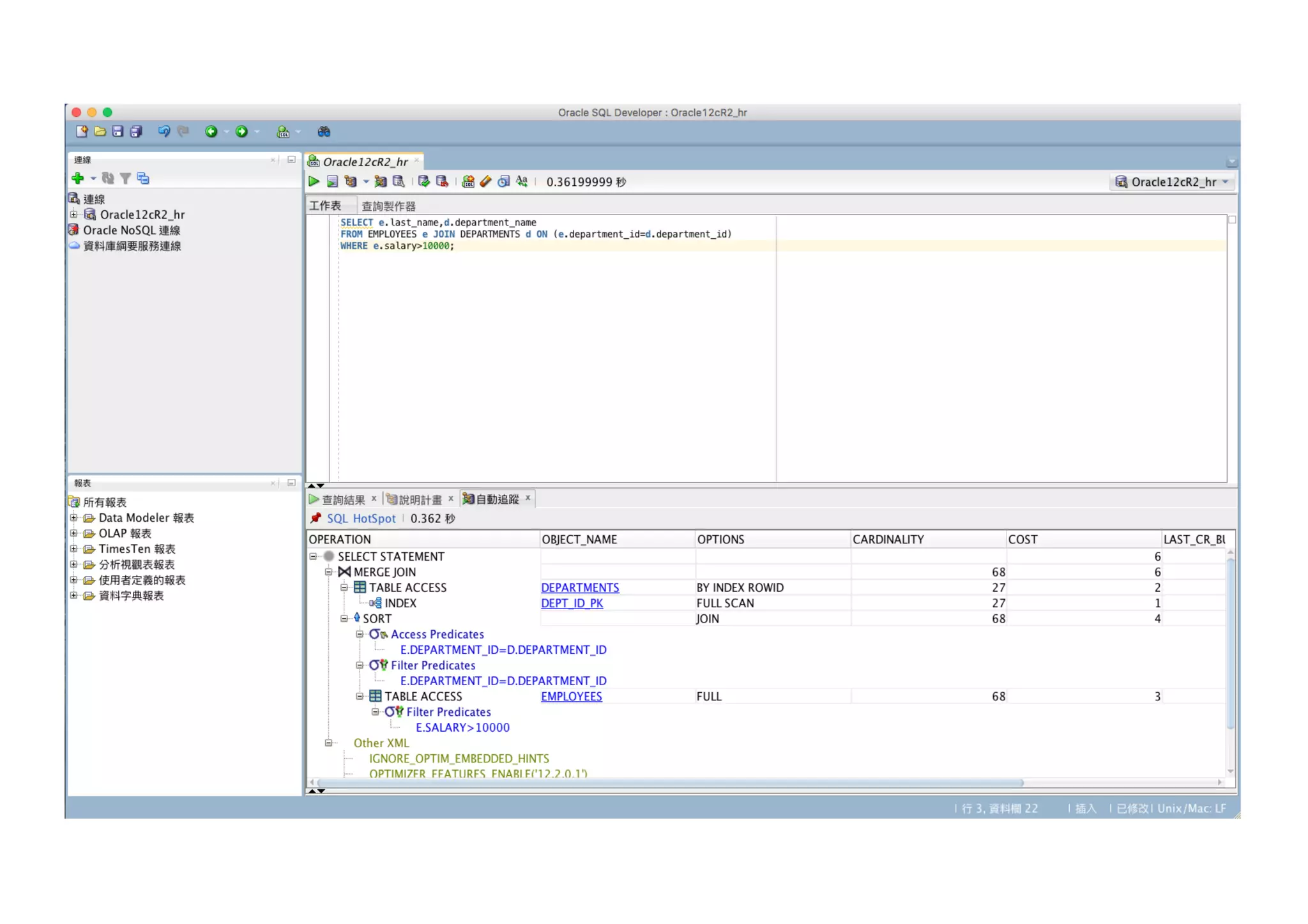Open SQL Tuning Advisor icon
The image size is (1308, 924).
pos(399,181)
